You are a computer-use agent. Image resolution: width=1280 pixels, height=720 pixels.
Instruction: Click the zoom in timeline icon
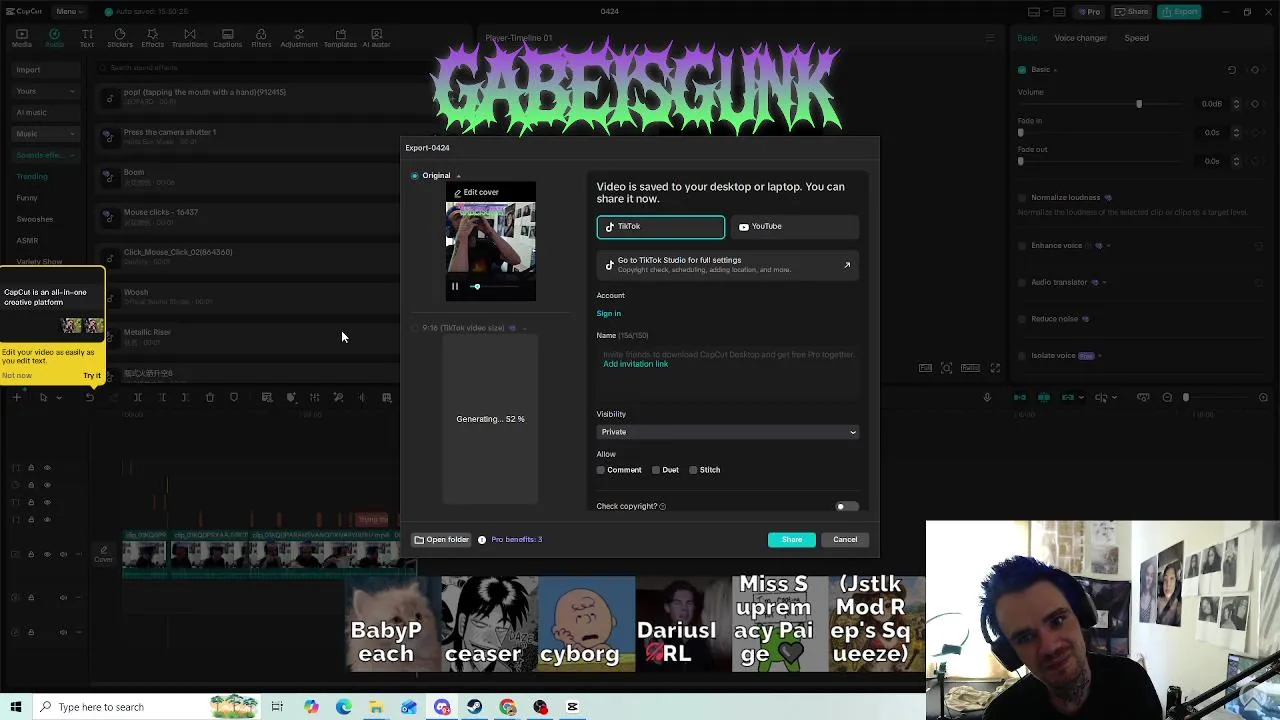[x=1263, y=397]
